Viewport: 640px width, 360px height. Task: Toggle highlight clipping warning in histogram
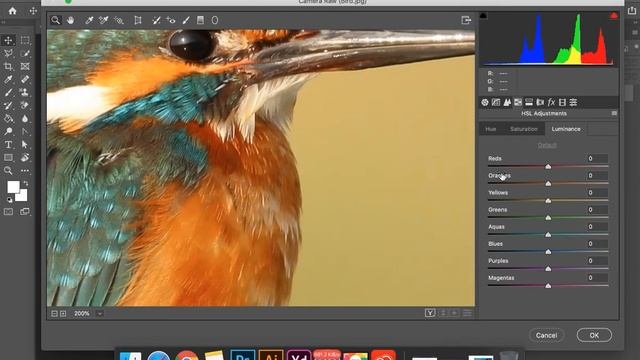tap(613, 16)
